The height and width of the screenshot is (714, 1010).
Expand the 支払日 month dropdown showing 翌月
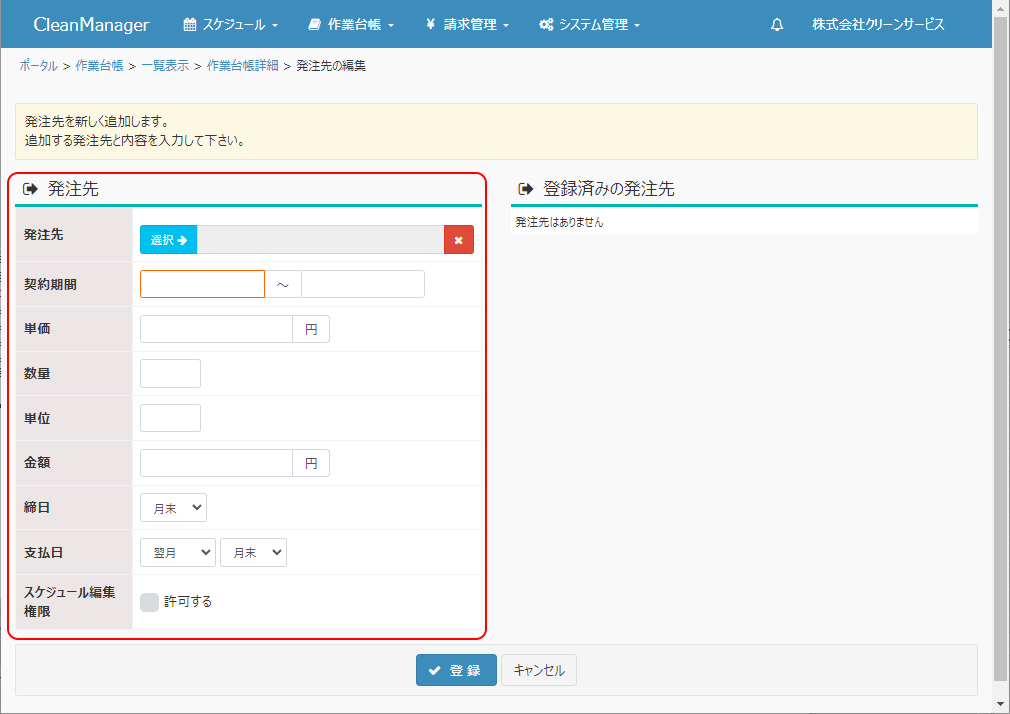[x=177, y=552]
